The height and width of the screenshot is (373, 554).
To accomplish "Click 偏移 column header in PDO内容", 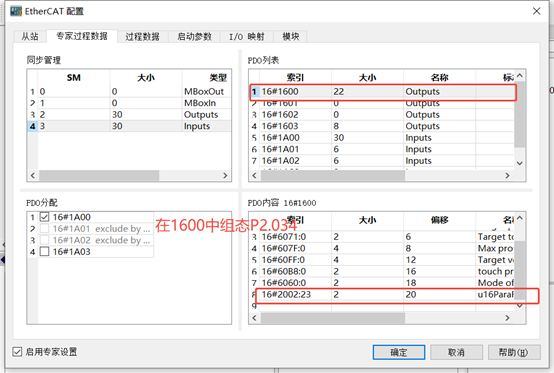I will [x=440, y=220].
